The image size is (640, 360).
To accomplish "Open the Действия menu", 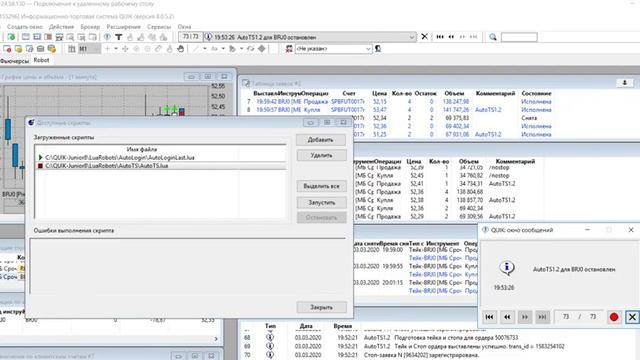I will pyautogui.click(x=61, y=27).
